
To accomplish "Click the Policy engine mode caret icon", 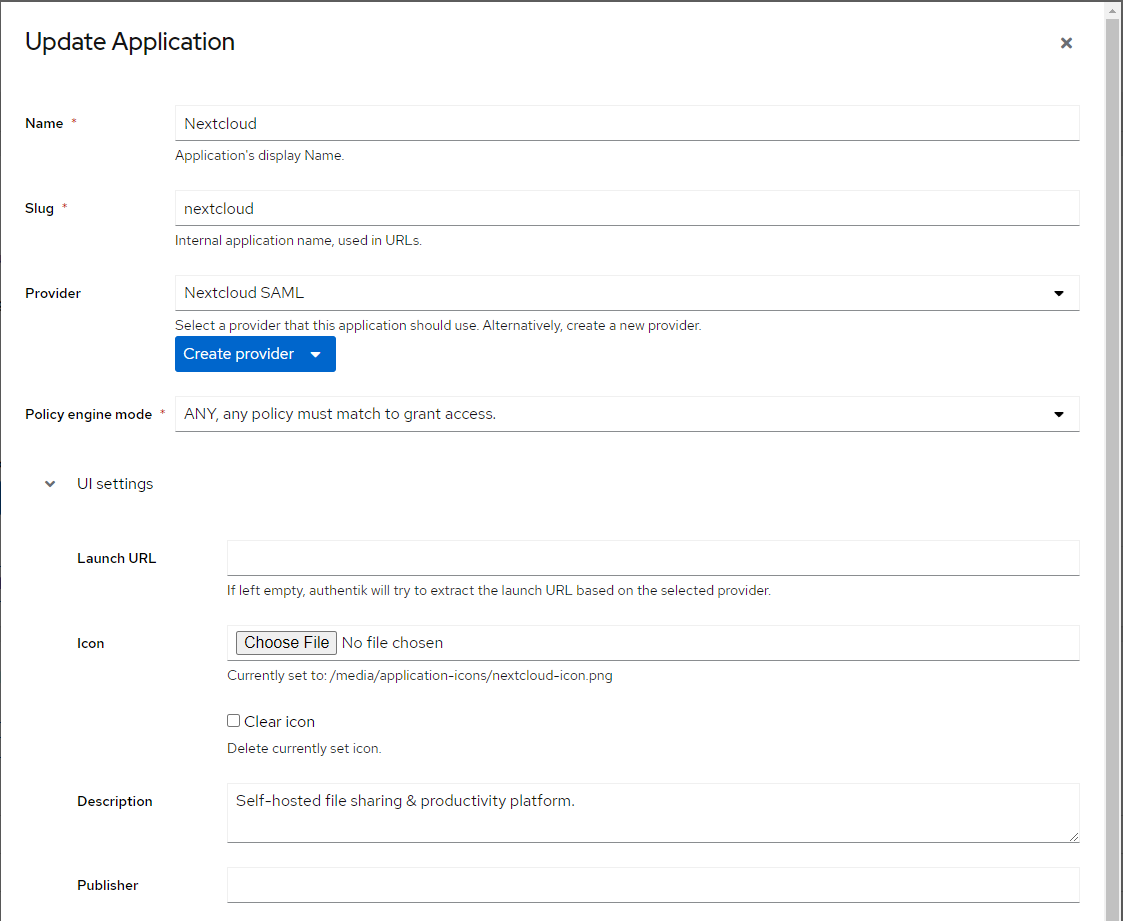I will coord(1058,413).
